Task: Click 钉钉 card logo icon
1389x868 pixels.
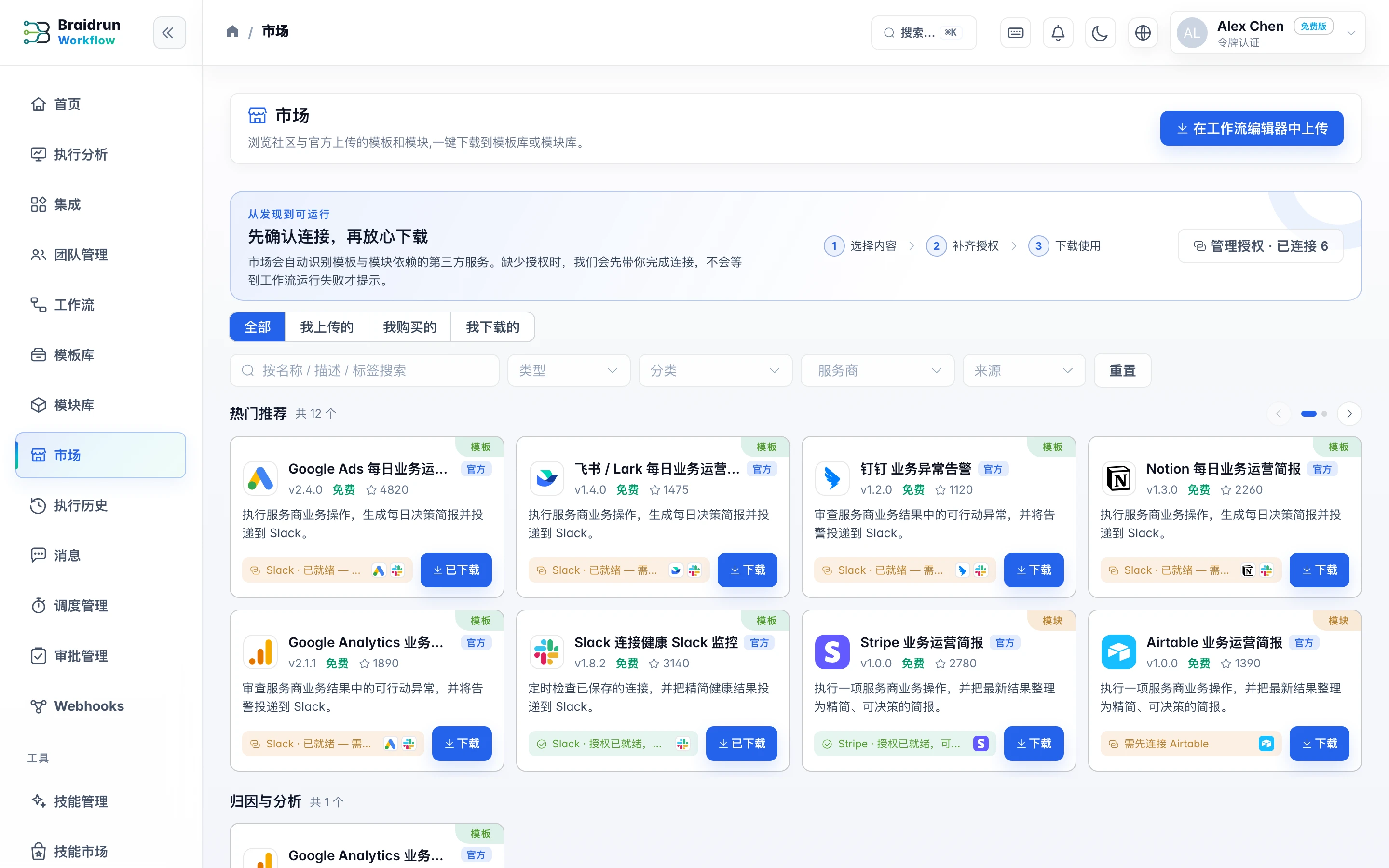Action: (x=832, y=478)
